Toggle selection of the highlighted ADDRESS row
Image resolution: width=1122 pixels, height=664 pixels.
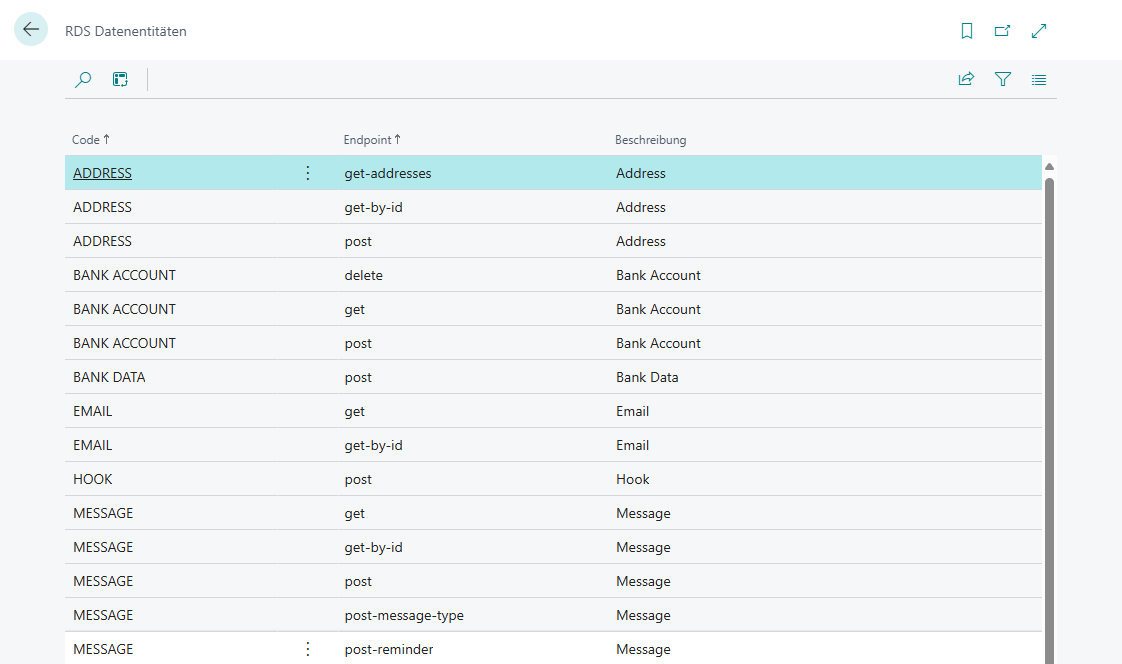pos(102,172)
